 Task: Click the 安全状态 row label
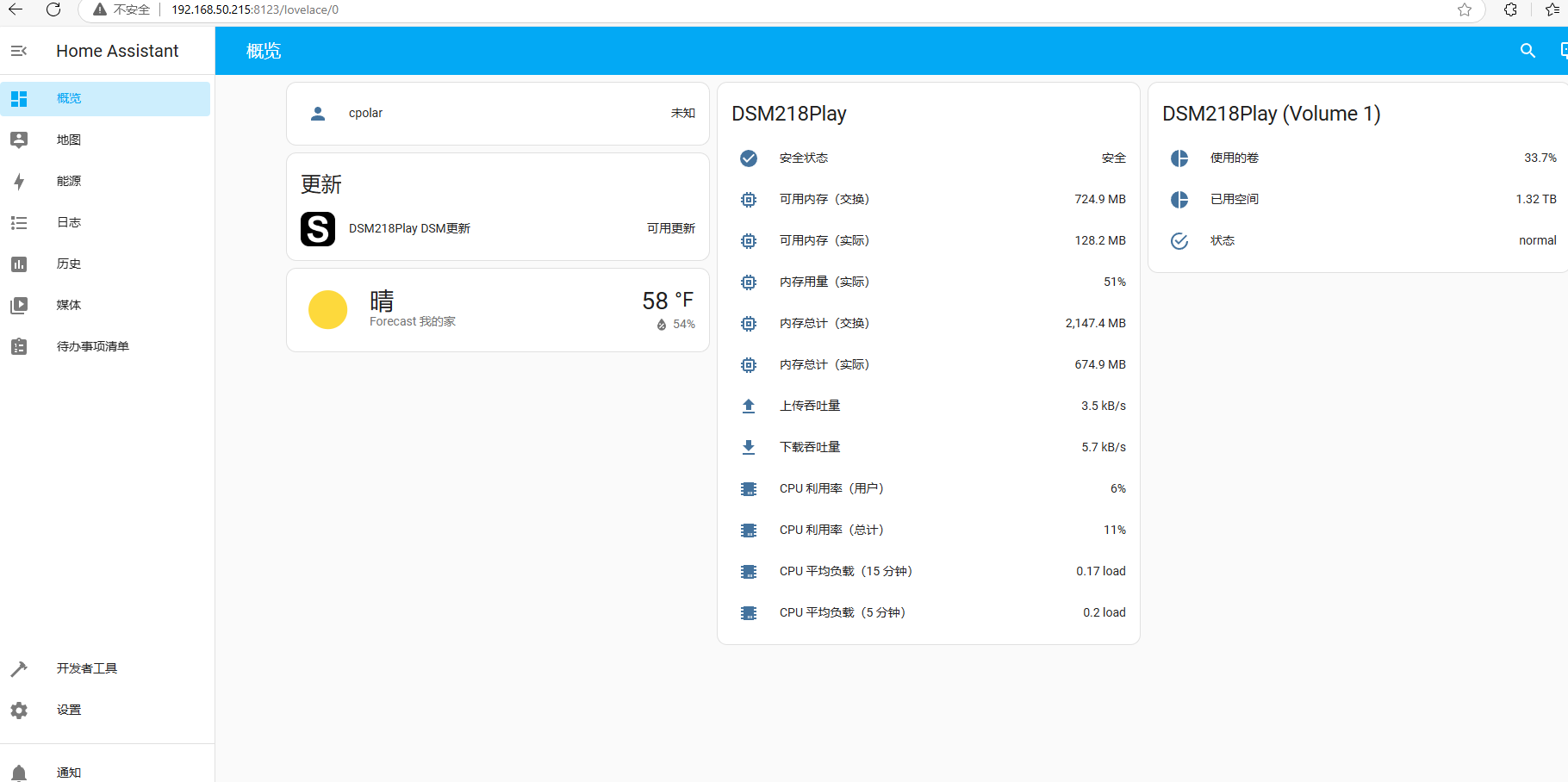click(x=804, y=158)
